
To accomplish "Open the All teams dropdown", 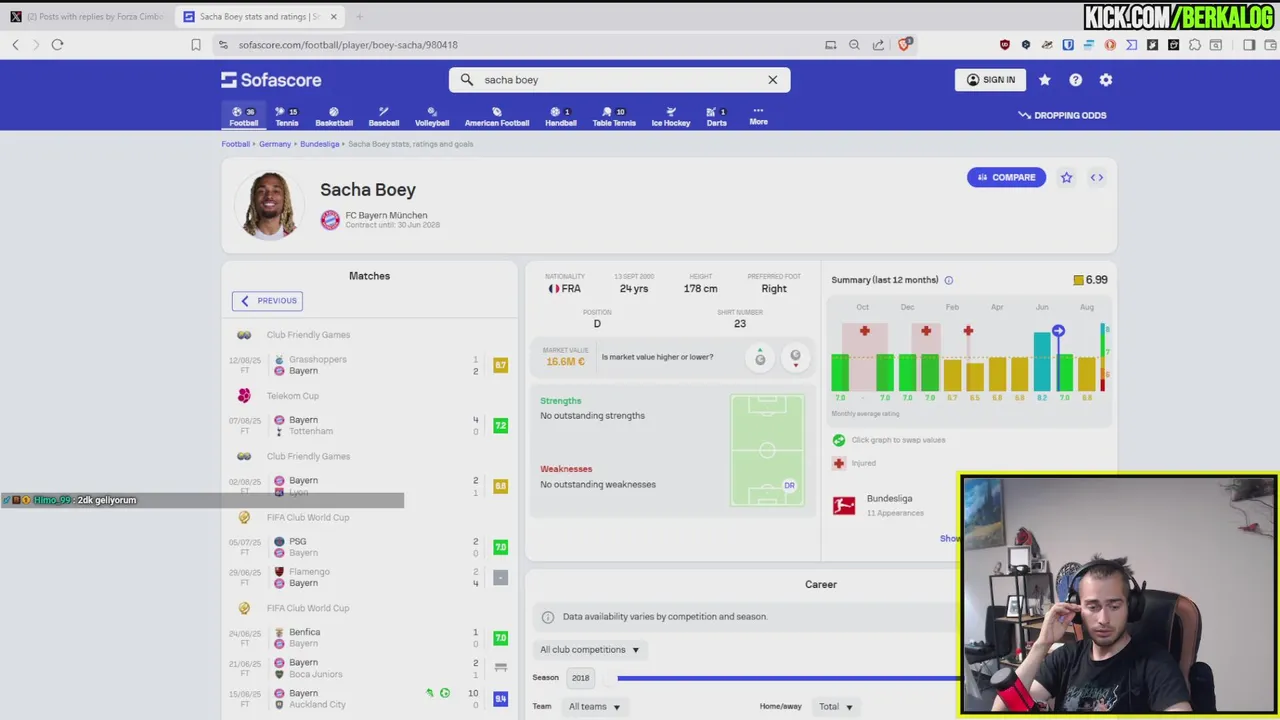I will (594, 707).
